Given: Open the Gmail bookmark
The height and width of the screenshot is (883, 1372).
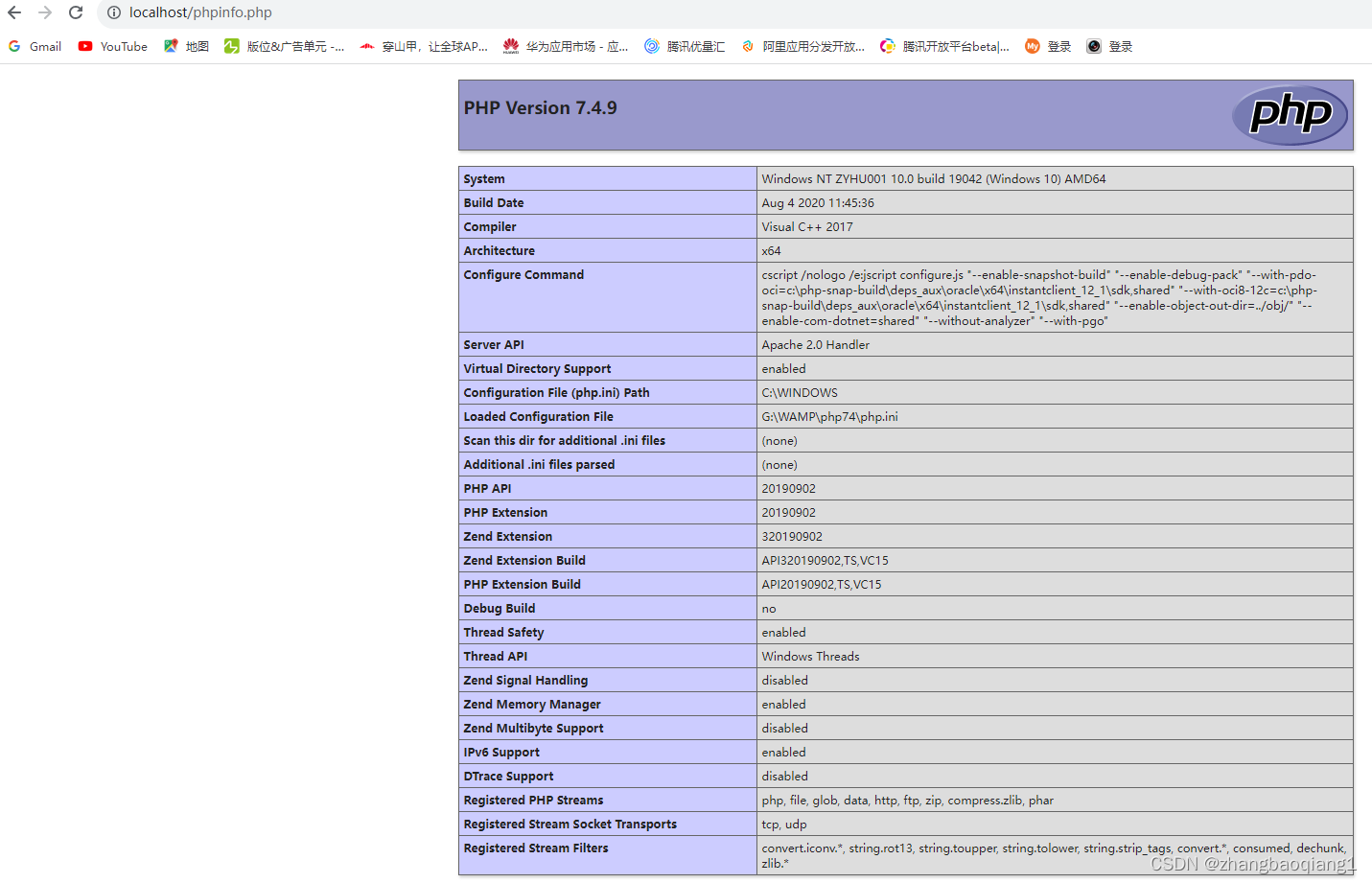Looking at the screenshot, I should pos(35,46).
